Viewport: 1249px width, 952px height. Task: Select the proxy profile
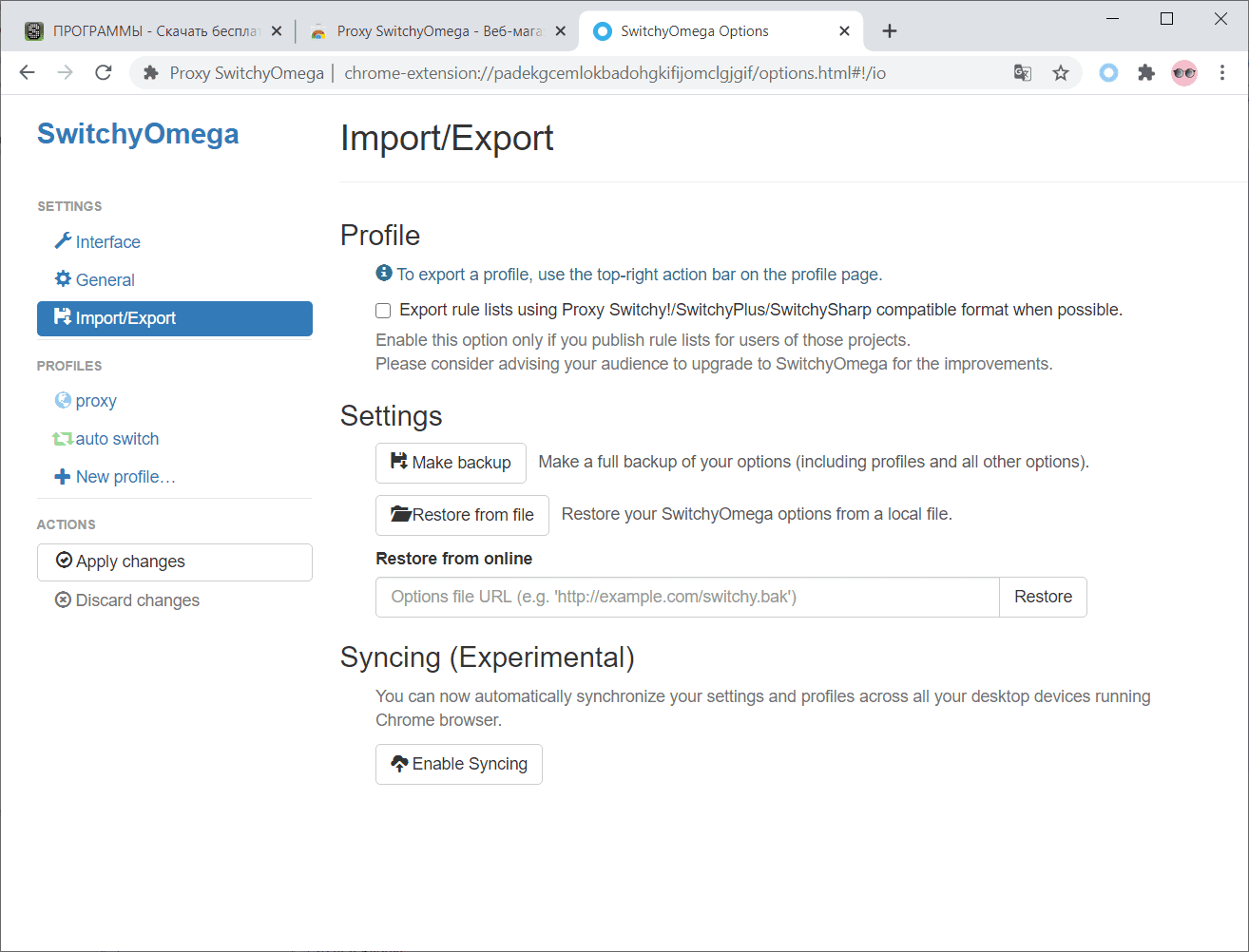click(96, 401)
